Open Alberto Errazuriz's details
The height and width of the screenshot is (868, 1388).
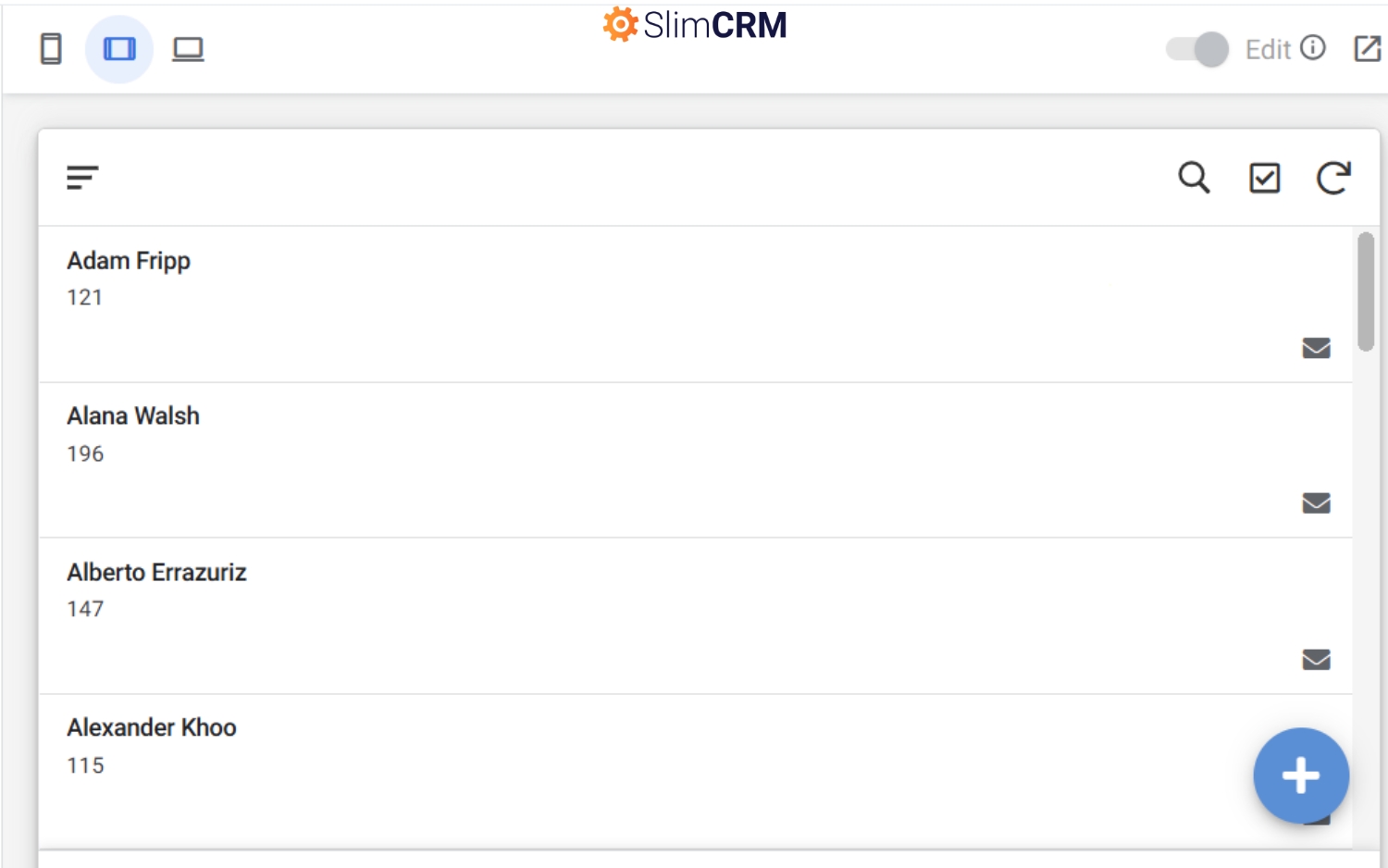coord(156,573)
